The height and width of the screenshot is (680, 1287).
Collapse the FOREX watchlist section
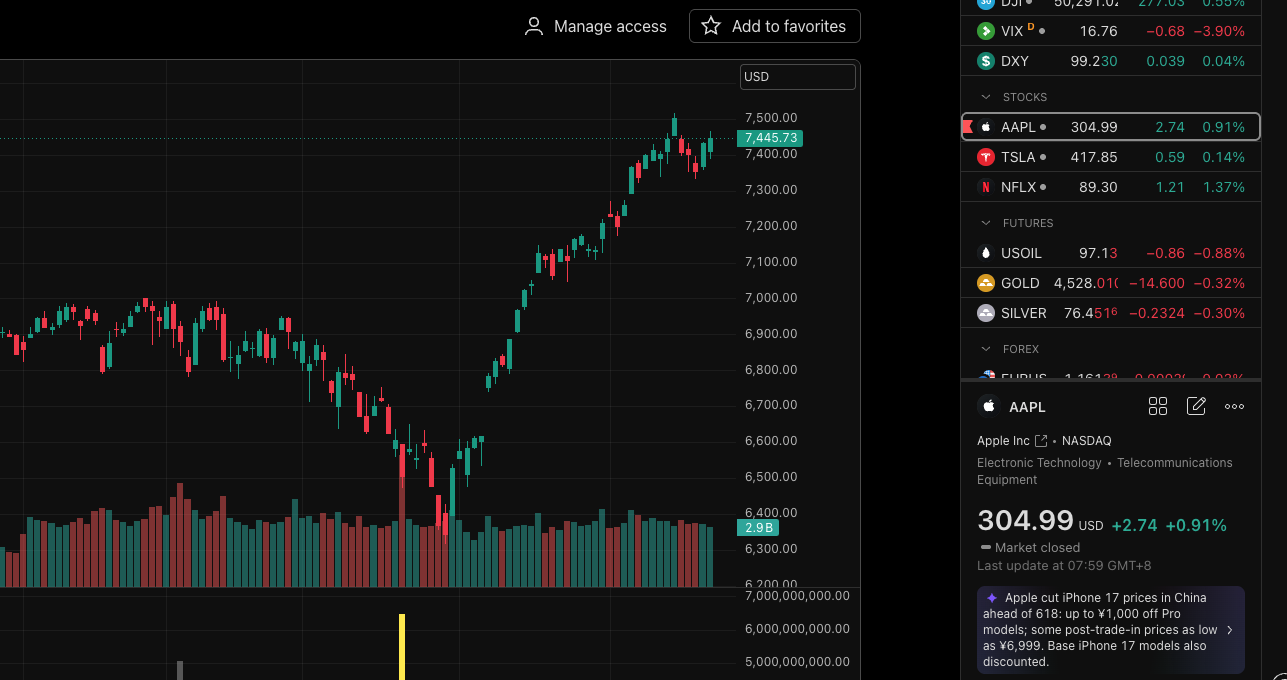click(x=985, y=349)
